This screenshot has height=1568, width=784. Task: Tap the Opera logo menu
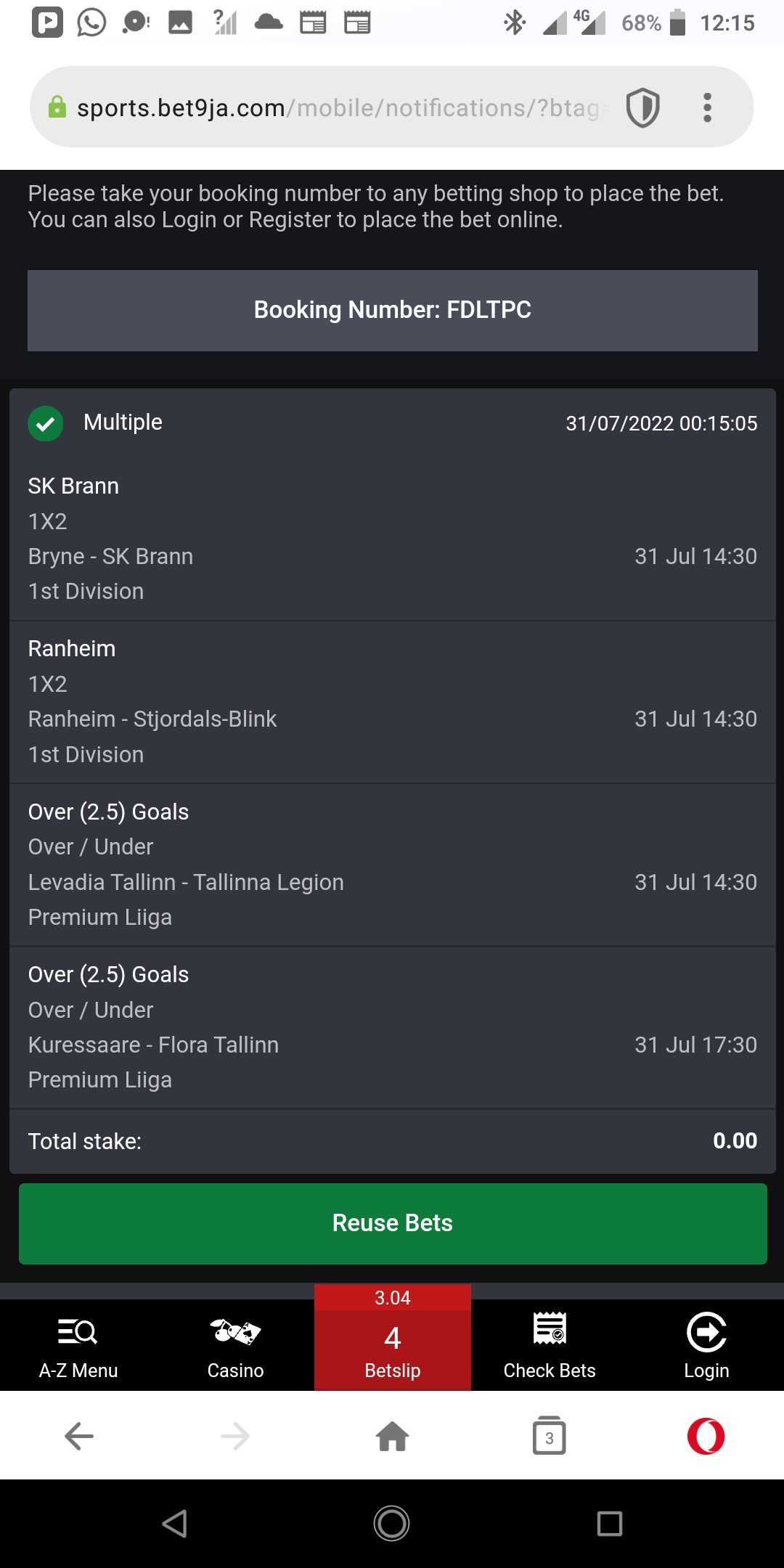(706, 1436)
